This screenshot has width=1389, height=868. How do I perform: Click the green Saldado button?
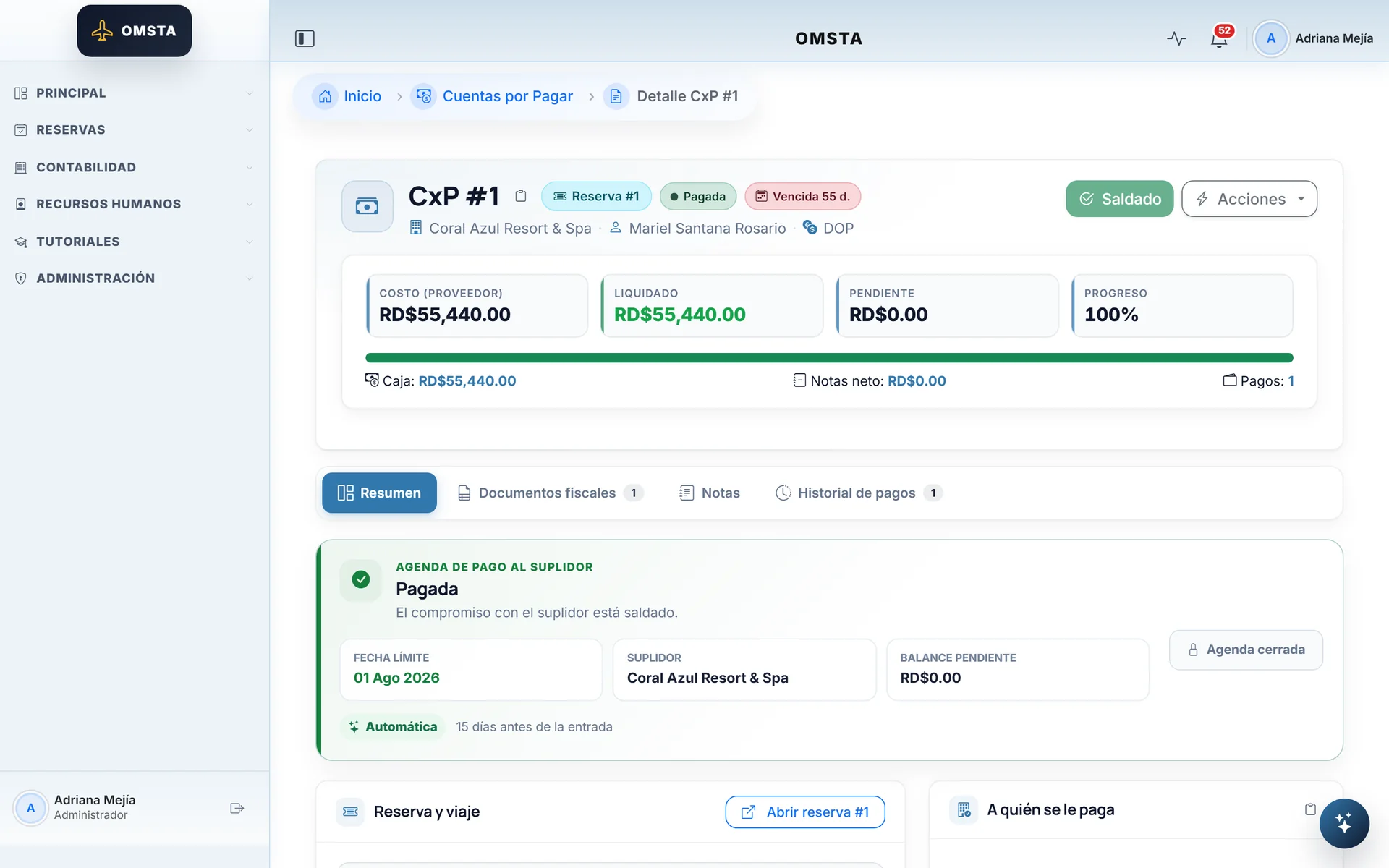pos(1119,199)
